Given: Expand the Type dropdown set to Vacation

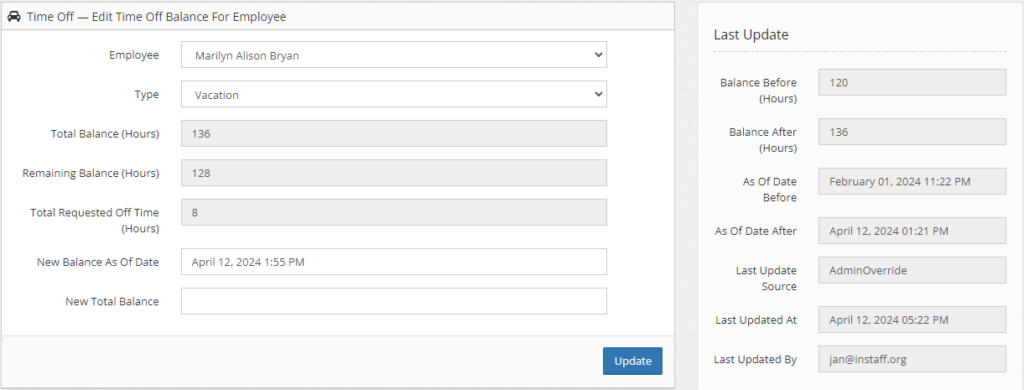Looking at the screenshot, I should coord(394,94).
